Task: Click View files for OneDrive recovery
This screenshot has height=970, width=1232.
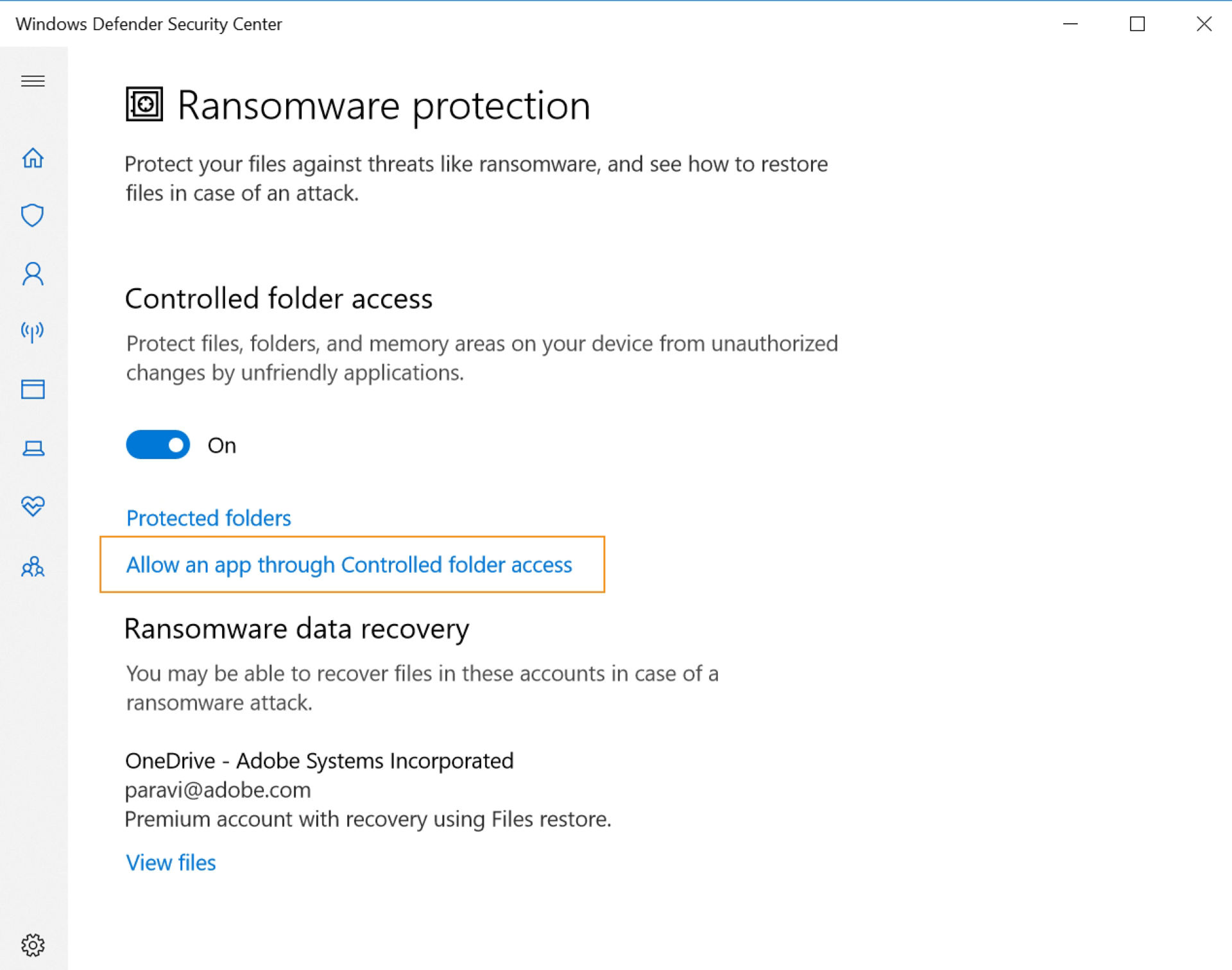Action: tap(171, 863)
